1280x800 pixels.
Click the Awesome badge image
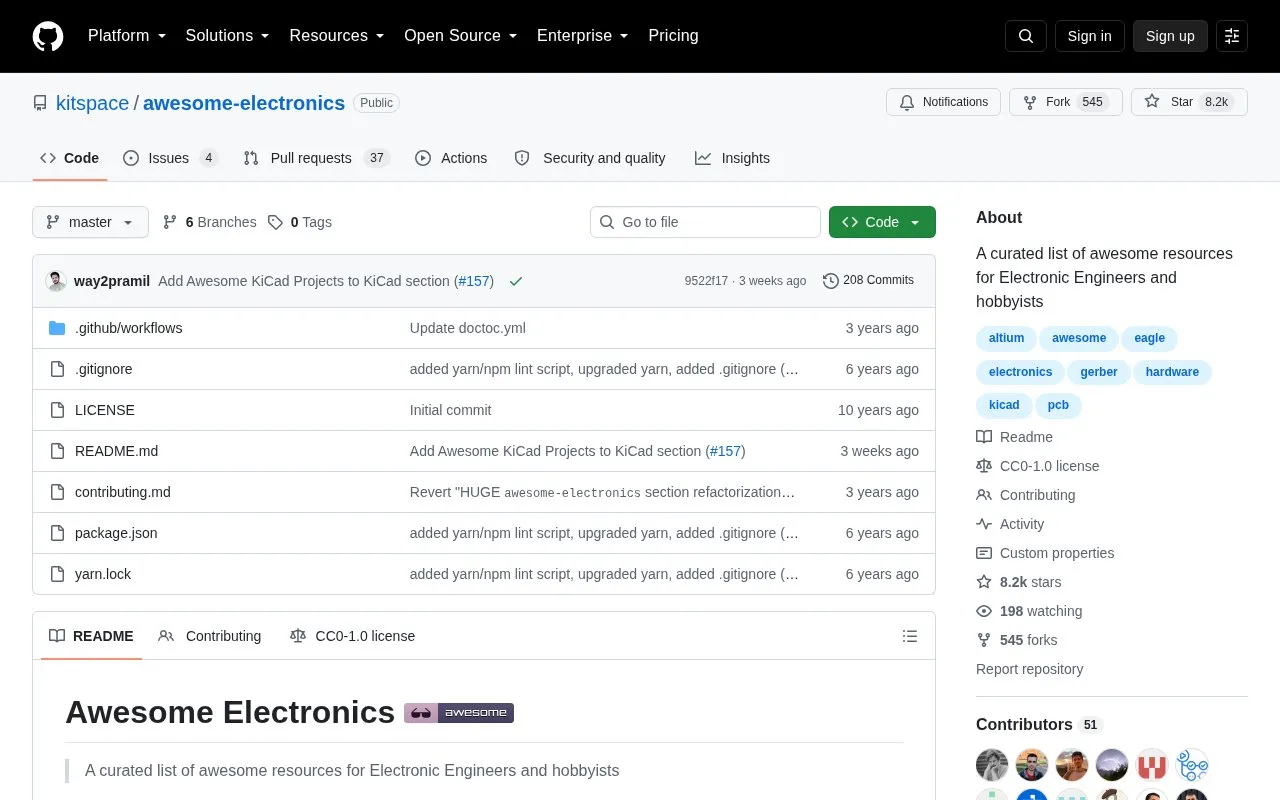459,713
